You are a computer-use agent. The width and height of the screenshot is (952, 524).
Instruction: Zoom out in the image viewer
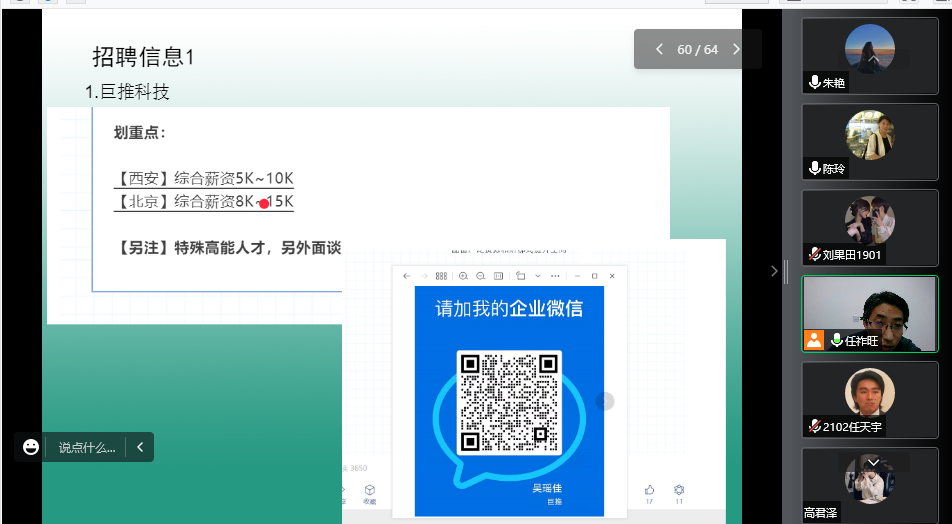click(x=480, y=275)
